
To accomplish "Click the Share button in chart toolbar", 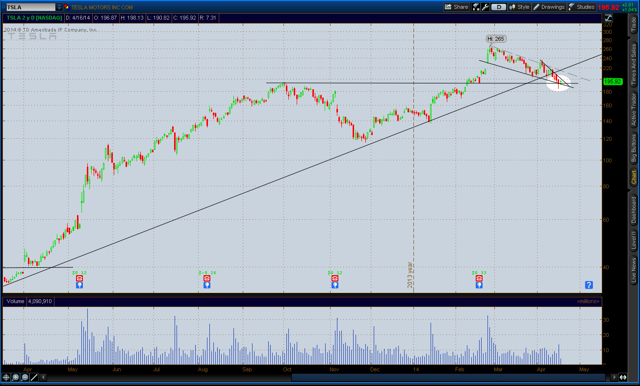I will (x=456, y=7).
